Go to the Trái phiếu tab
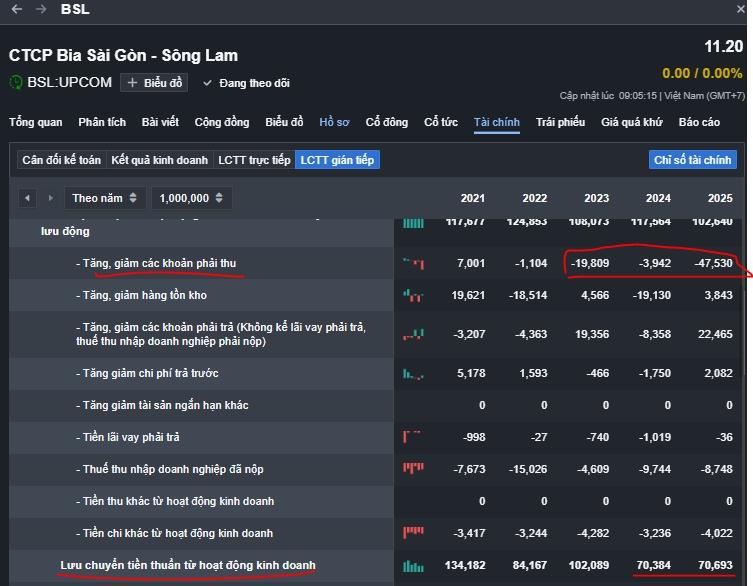Viewport: 753px width, 586px height. (x=560, y=122)
